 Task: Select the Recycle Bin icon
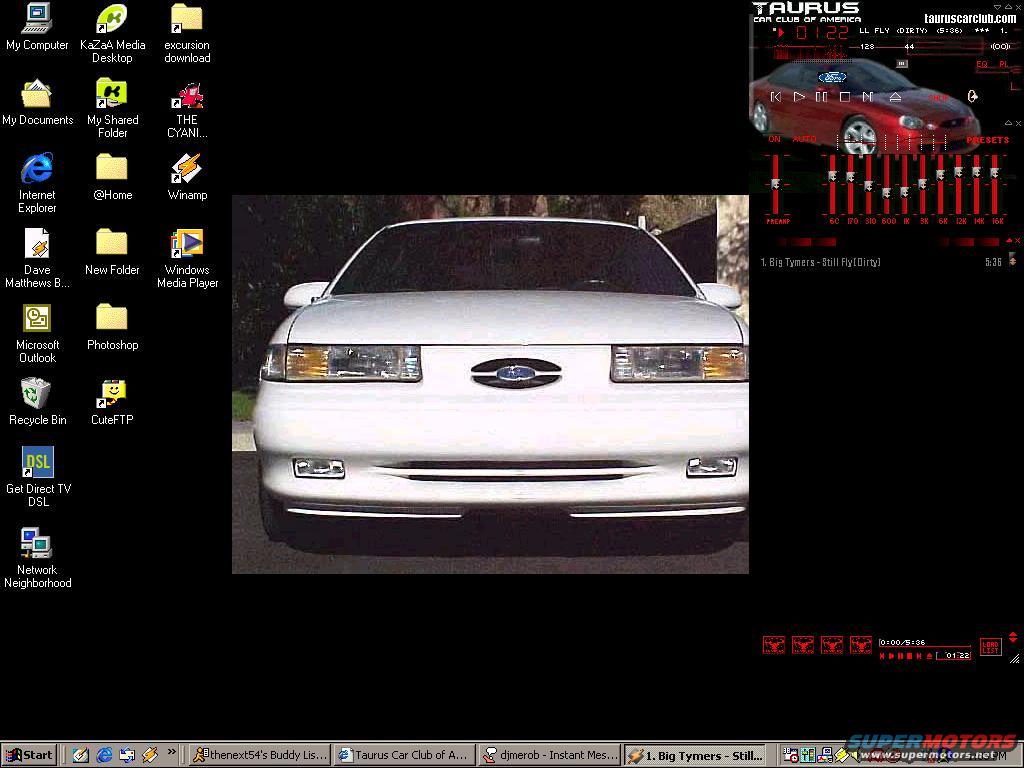[37, 393]
